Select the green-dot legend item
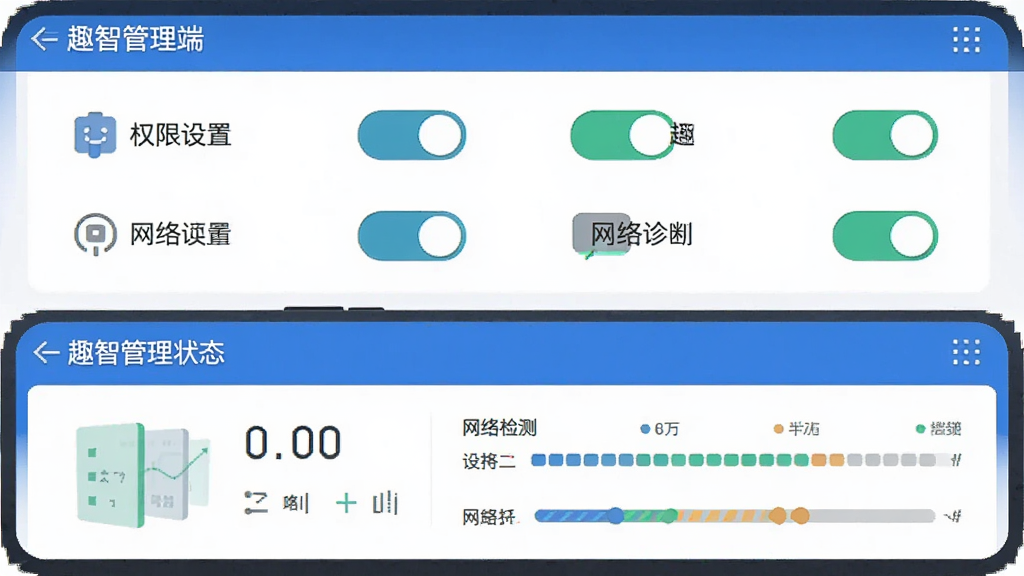 (x=938, y=429)
